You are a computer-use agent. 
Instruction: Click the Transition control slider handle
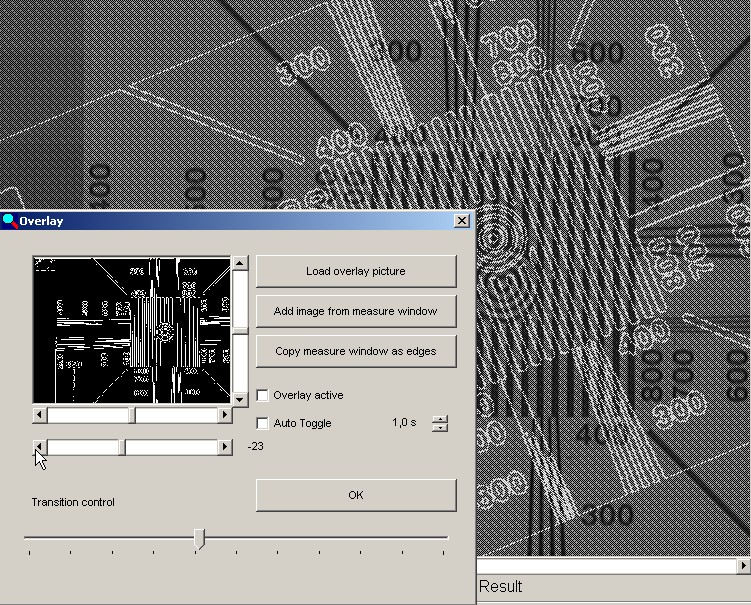[200, 539]
